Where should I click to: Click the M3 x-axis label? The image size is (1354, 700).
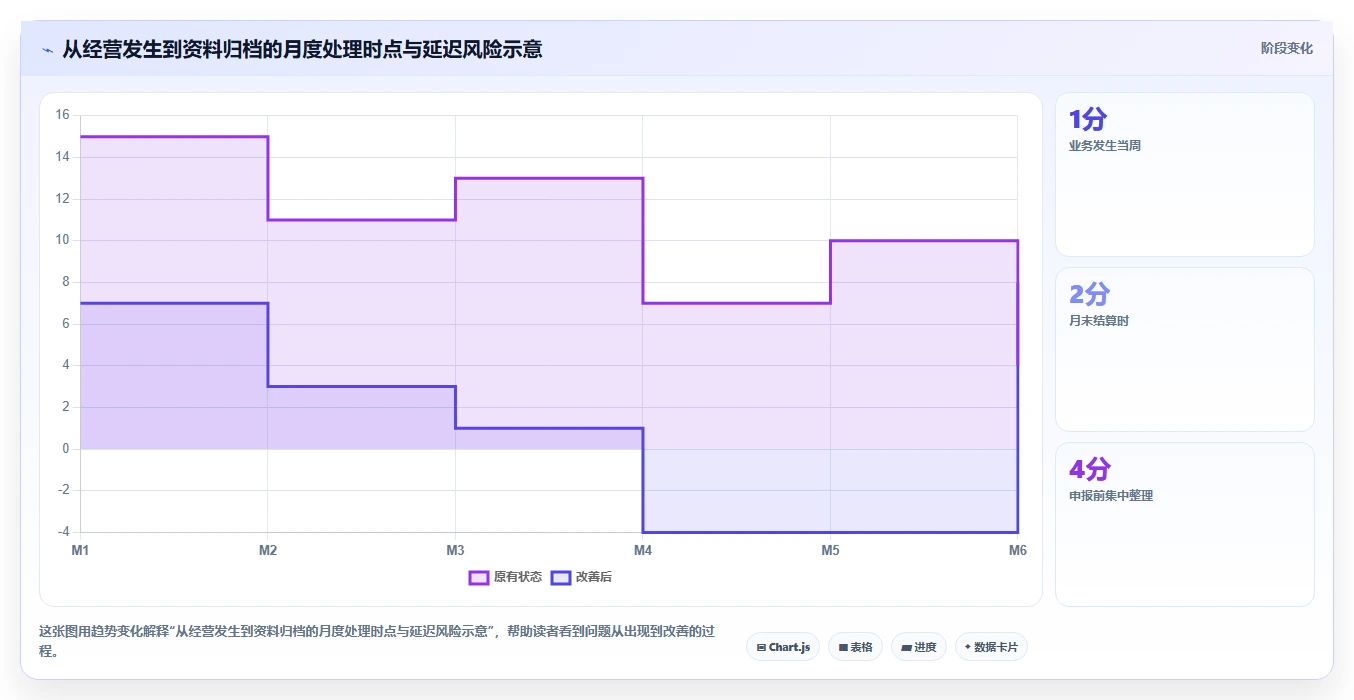coord(455,550)
